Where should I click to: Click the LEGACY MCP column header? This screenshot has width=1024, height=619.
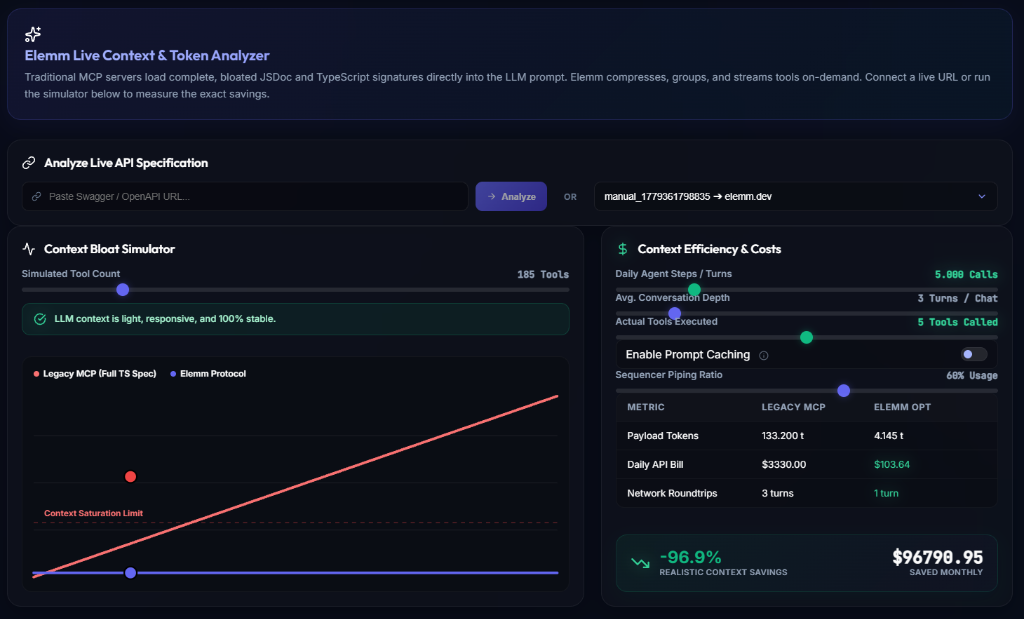click(x=793, y=407)
